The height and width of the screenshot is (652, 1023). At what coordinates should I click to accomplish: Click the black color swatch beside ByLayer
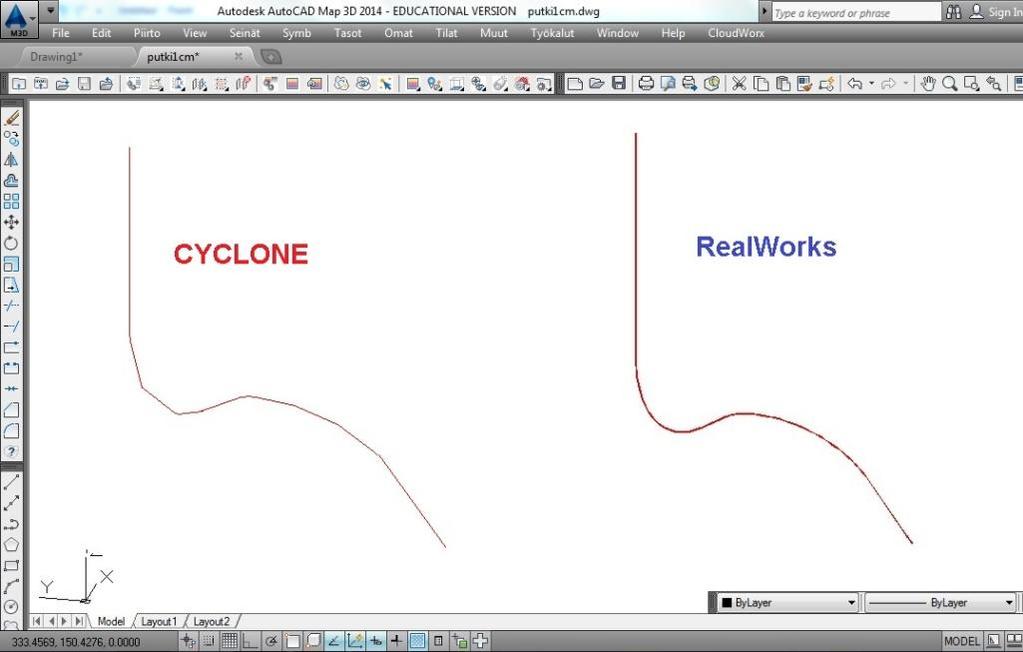pyautogui.click(x=726, y=602)
